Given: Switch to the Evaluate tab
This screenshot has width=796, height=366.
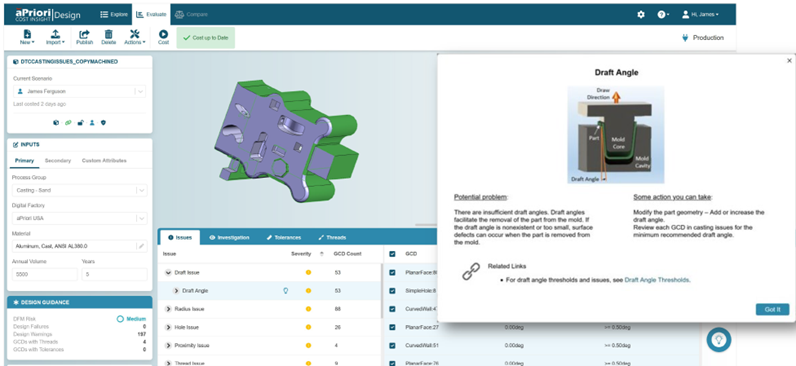Looking at the screenshot, I should click(151, 15).
